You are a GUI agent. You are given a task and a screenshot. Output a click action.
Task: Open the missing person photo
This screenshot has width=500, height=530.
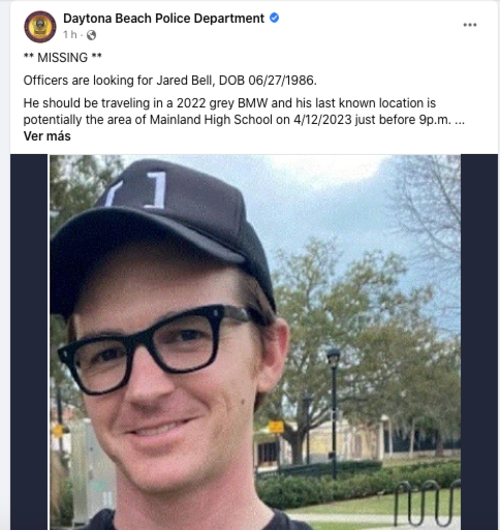pyautogui.click(x=255, y=342)
